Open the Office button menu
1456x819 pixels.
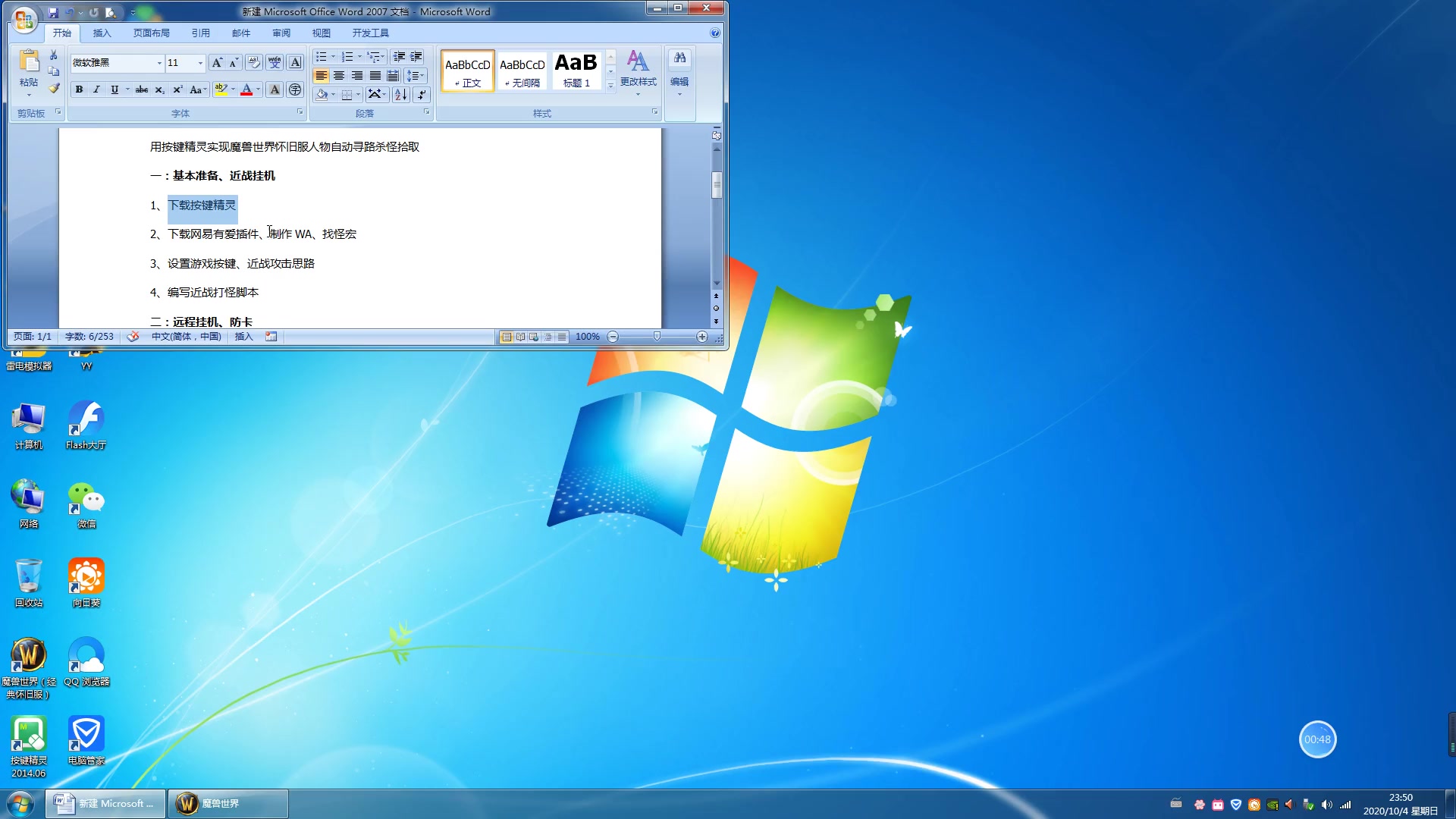pos(24,19)
